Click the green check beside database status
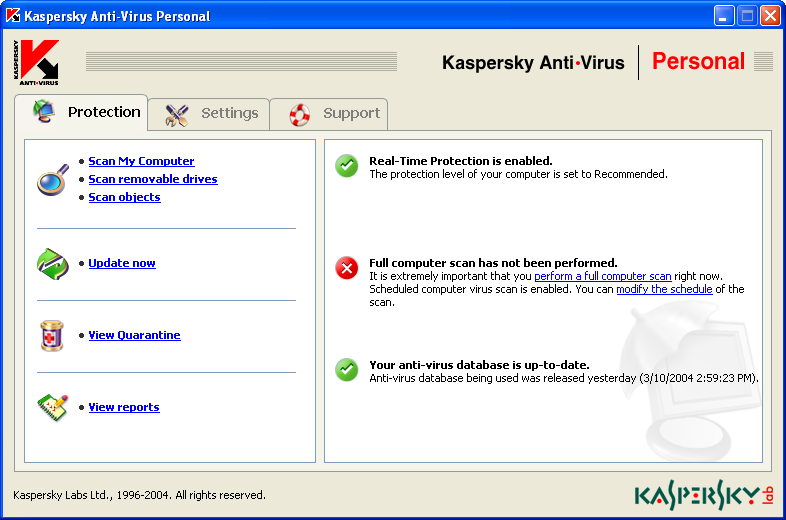This screenshot has width=786, height=520. (x=347, y=369)
